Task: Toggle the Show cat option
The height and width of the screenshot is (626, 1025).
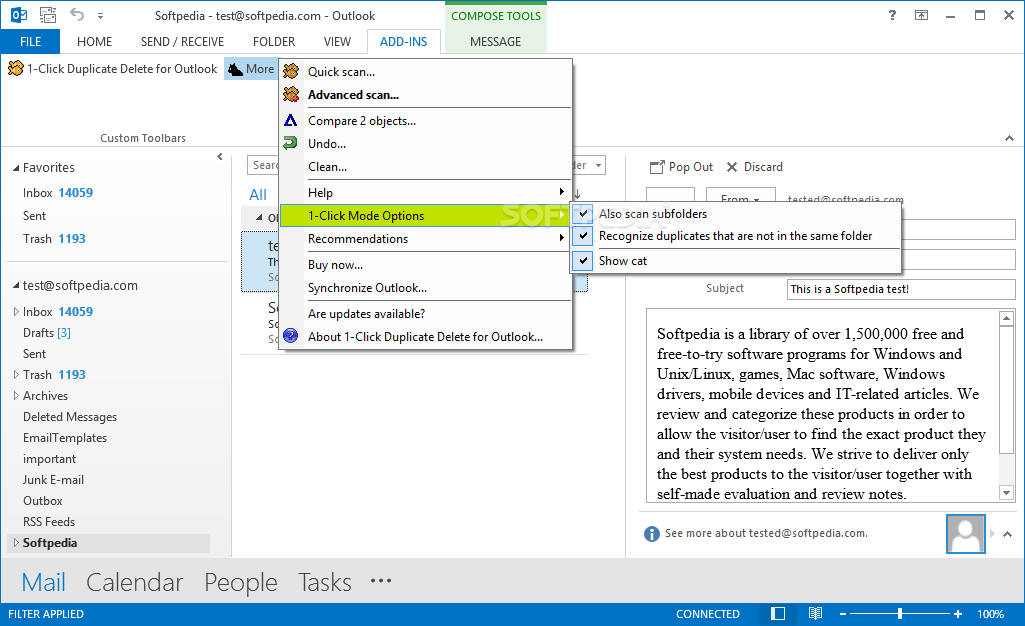Action: point(736,261)
